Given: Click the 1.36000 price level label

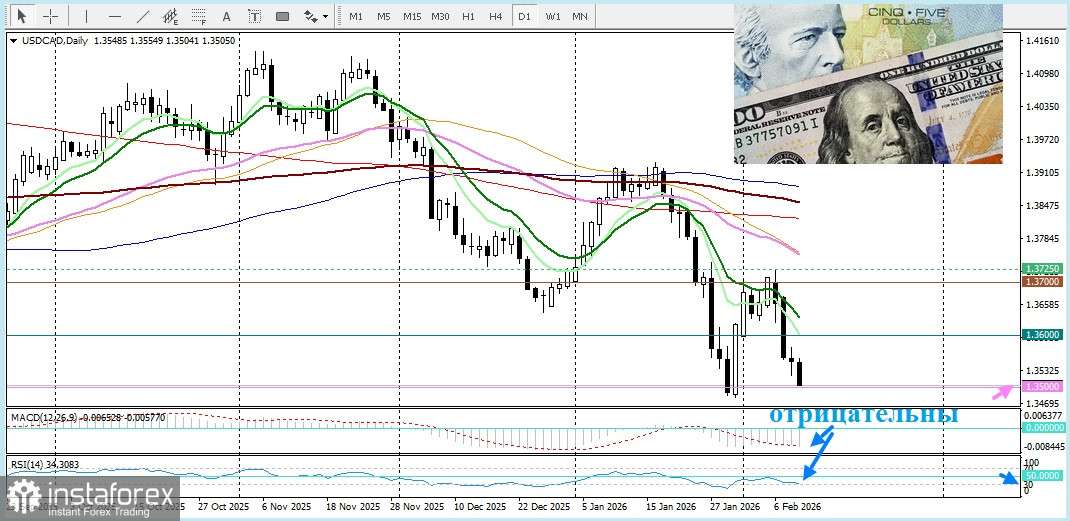Looking at the screenshot, I should (1041, 335).
